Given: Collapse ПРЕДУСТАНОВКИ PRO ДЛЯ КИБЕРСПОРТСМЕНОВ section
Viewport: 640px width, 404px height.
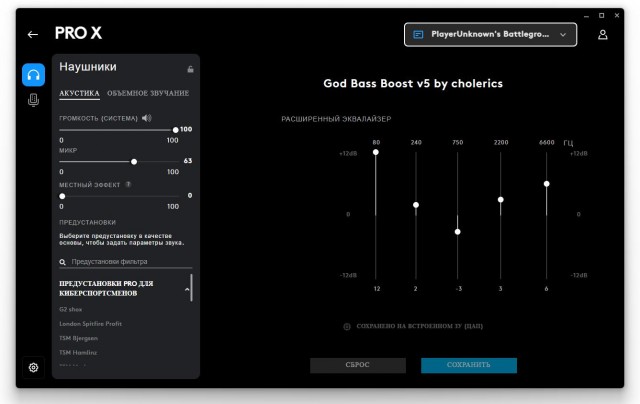Looking at the screenshot, I should coord(187,289).
